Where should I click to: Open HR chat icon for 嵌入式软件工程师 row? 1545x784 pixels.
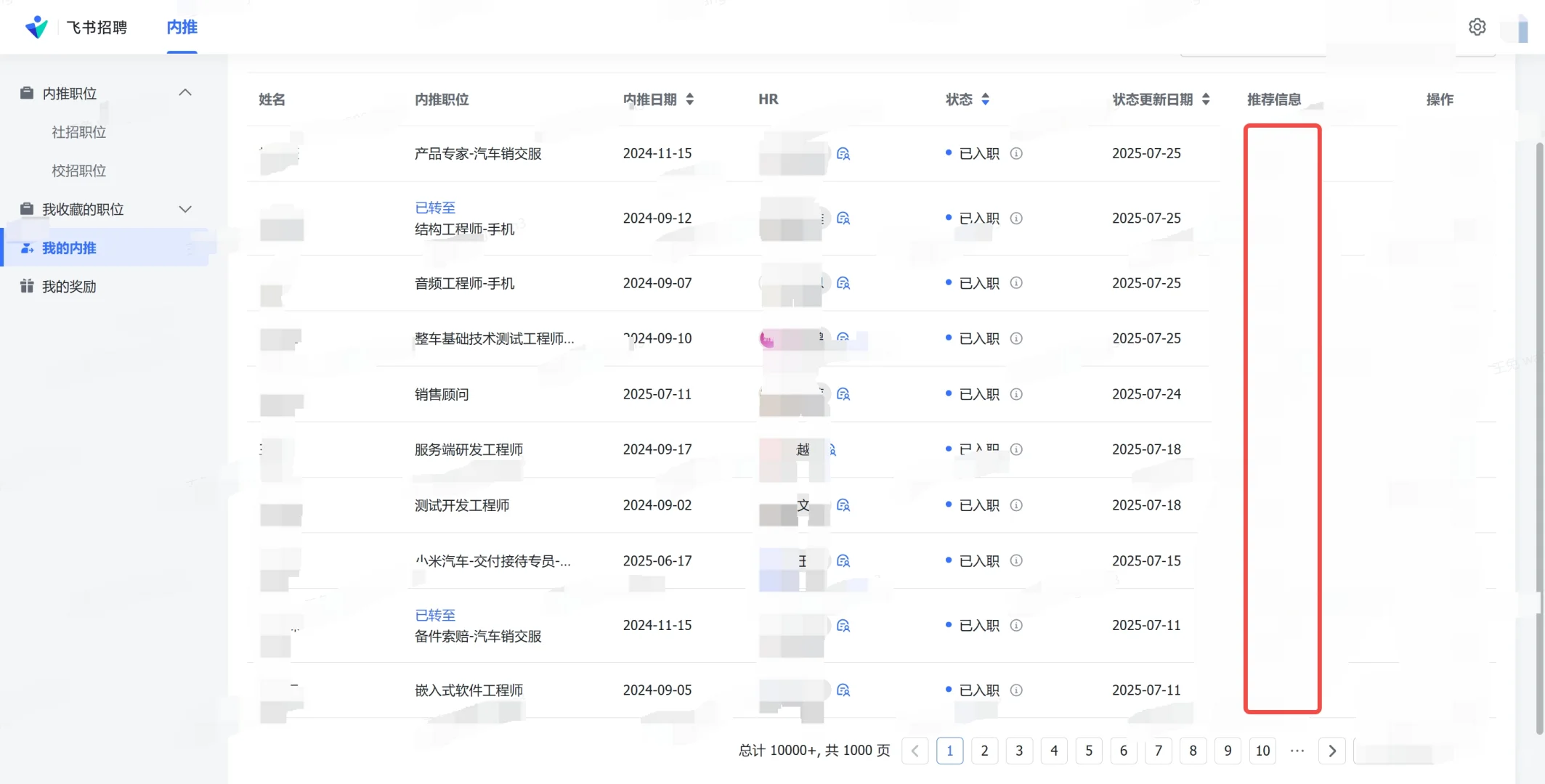pyautogui.click(x=843, y=690)
